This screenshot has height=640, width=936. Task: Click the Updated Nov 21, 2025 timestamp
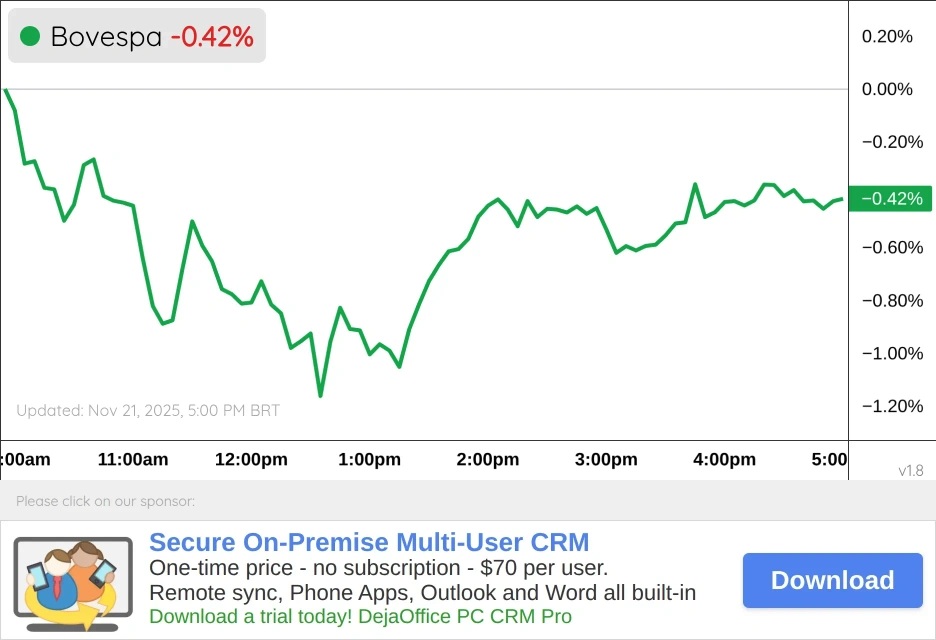[x=148, y=411]
